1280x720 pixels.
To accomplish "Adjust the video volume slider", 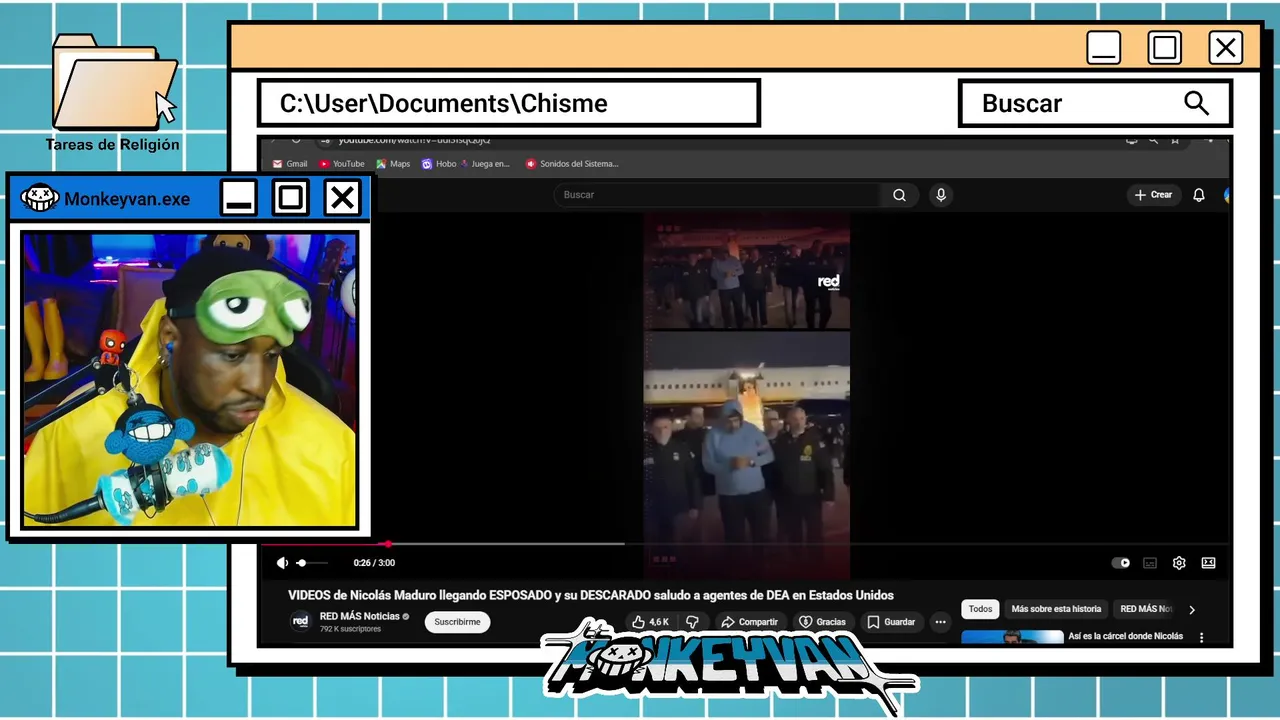I will [x=312, y=563].
